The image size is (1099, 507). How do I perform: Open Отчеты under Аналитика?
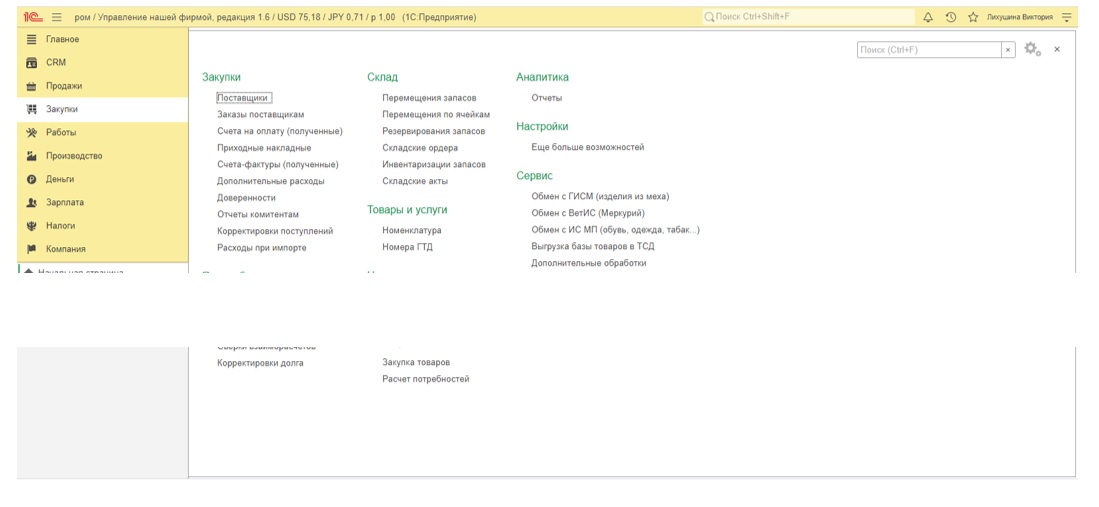coord(546,98)
